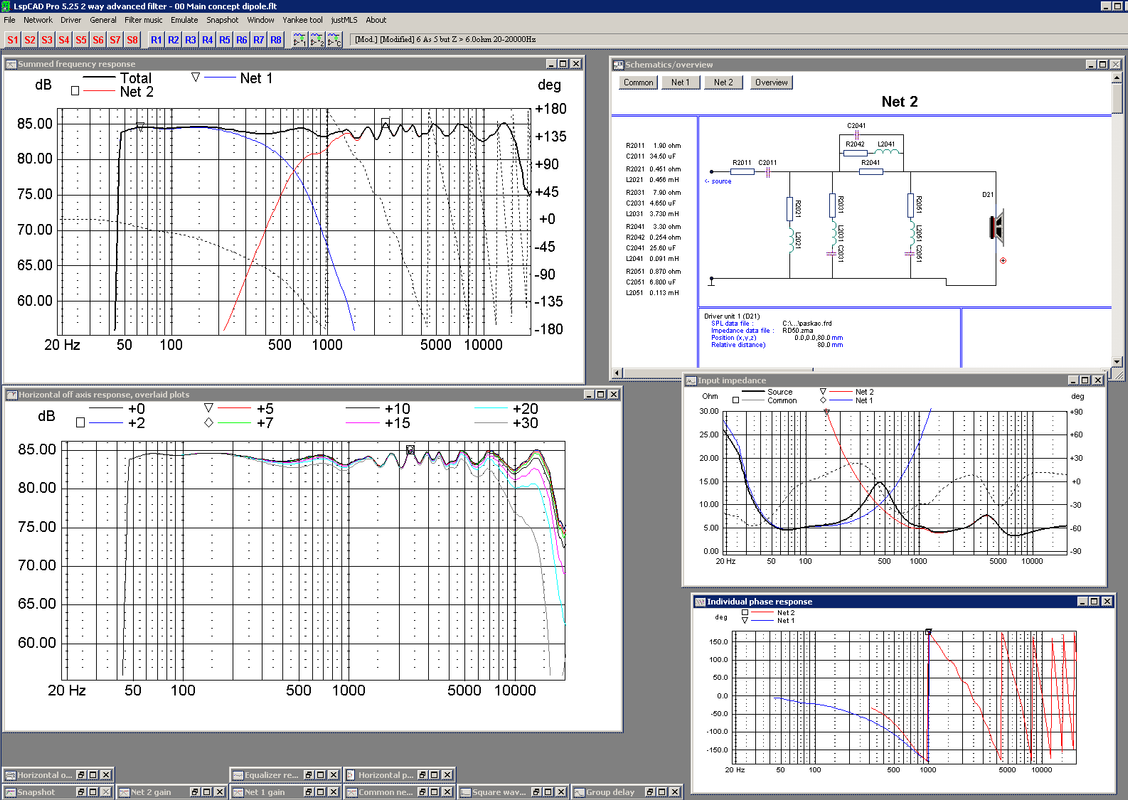Click the Schematics window horizontal scrollbar left arrow
Screen dimensions: 1128x800
617,373
